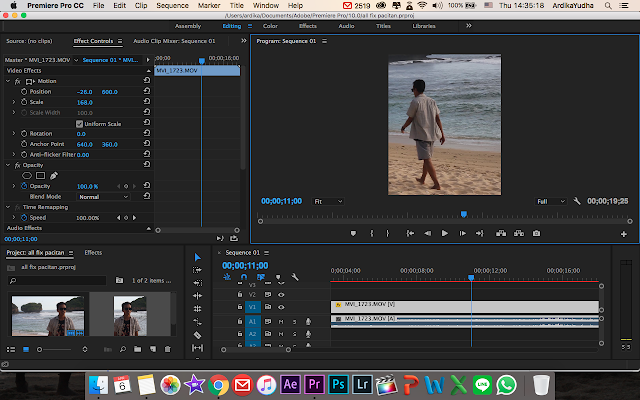The image size is (640, 400).
Task: Click the Add Marker button in Program monitor
Action: [353, 233]
